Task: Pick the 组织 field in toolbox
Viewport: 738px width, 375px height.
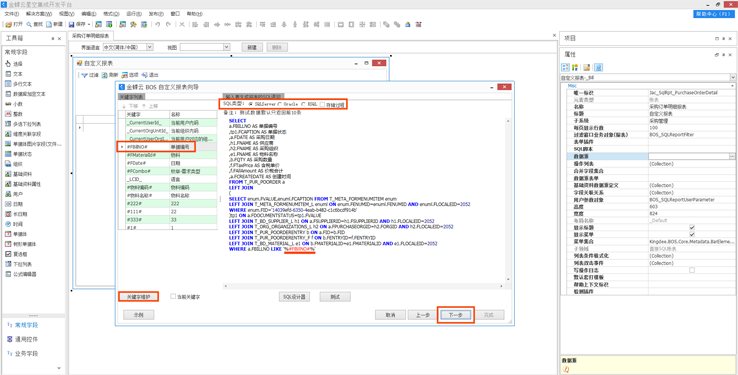Action: click(x=14, y=164)
